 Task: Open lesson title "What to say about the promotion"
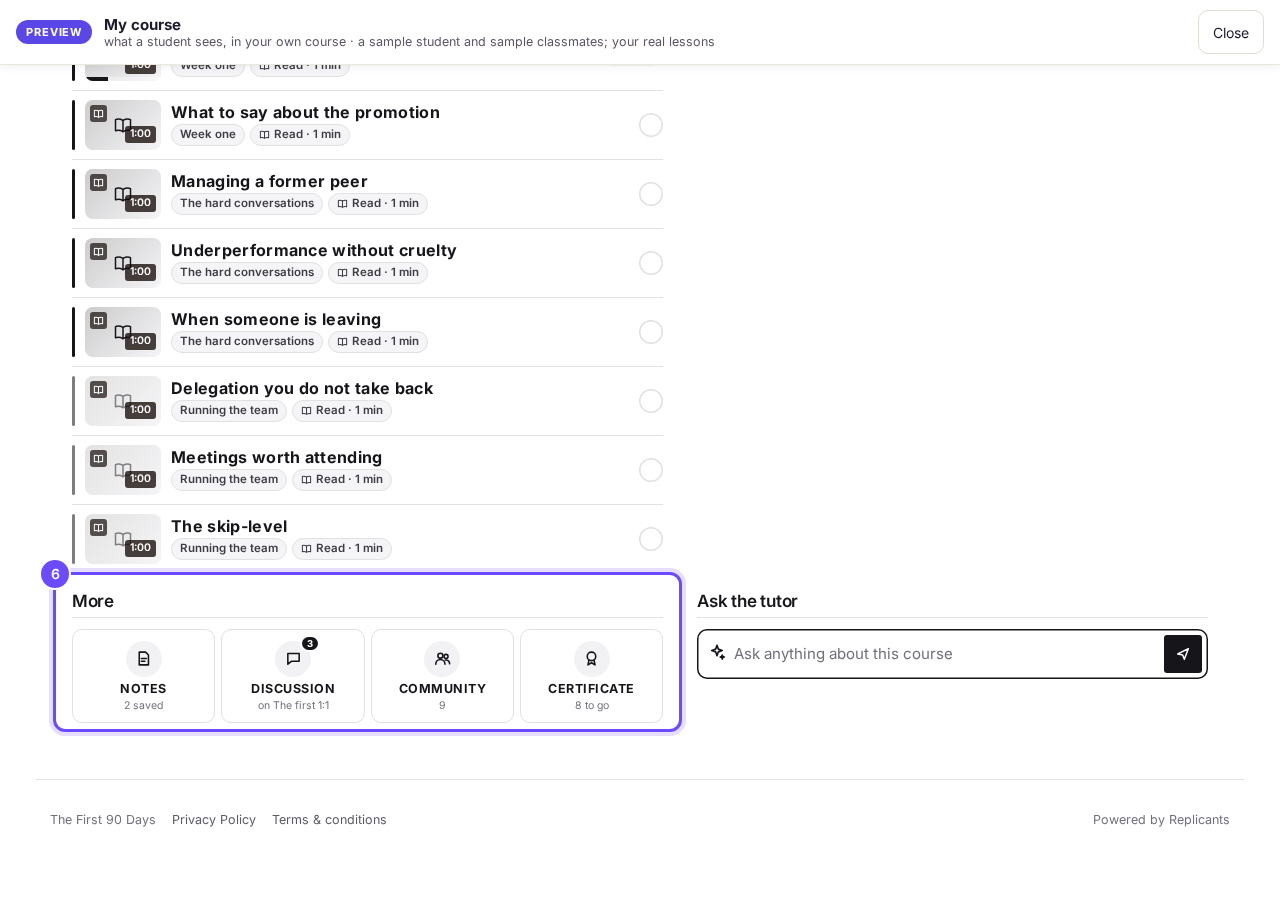pyautogui.click(x=305, y=112)
